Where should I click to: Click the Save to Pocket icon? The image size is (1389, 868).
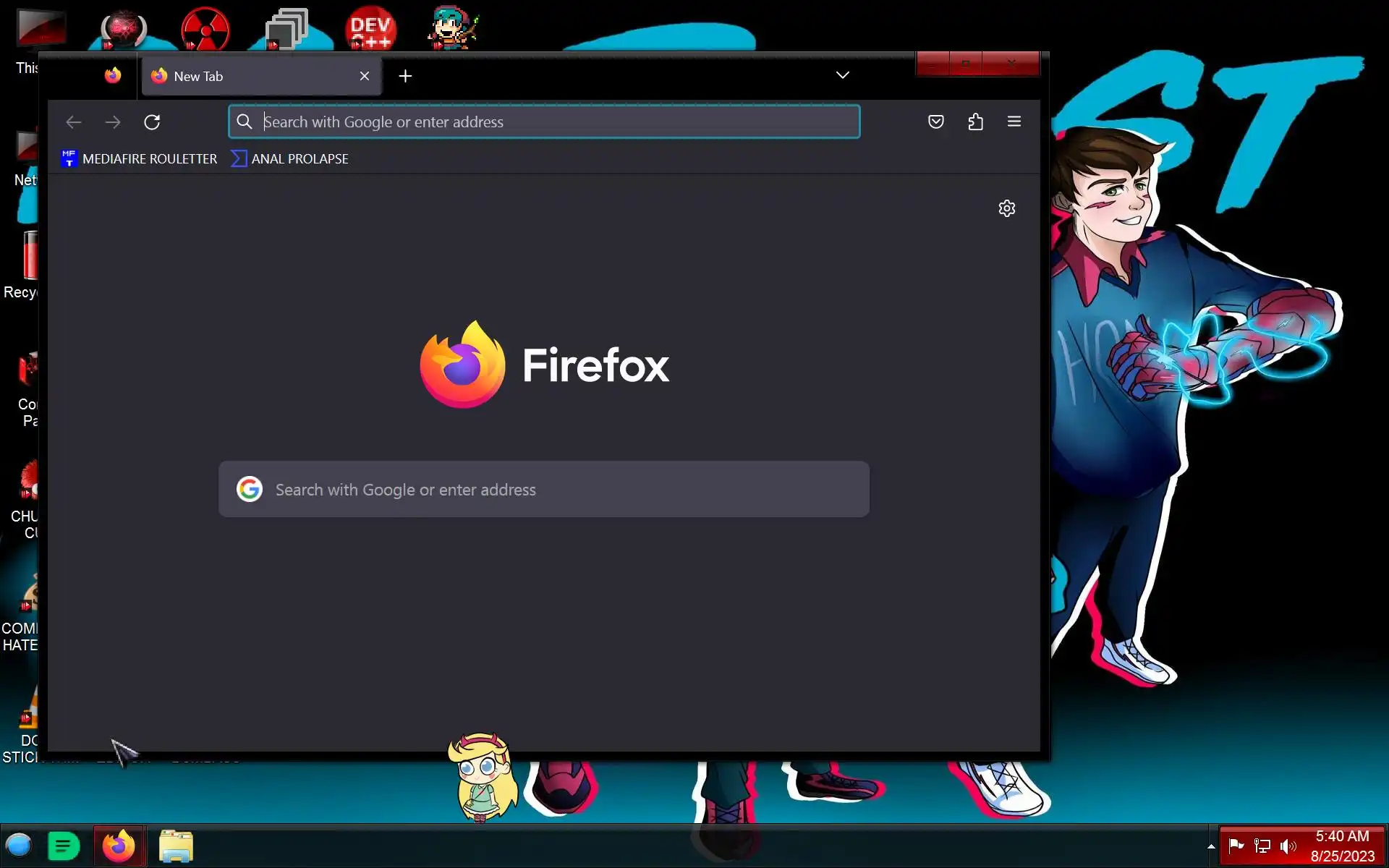click(935, 122)
